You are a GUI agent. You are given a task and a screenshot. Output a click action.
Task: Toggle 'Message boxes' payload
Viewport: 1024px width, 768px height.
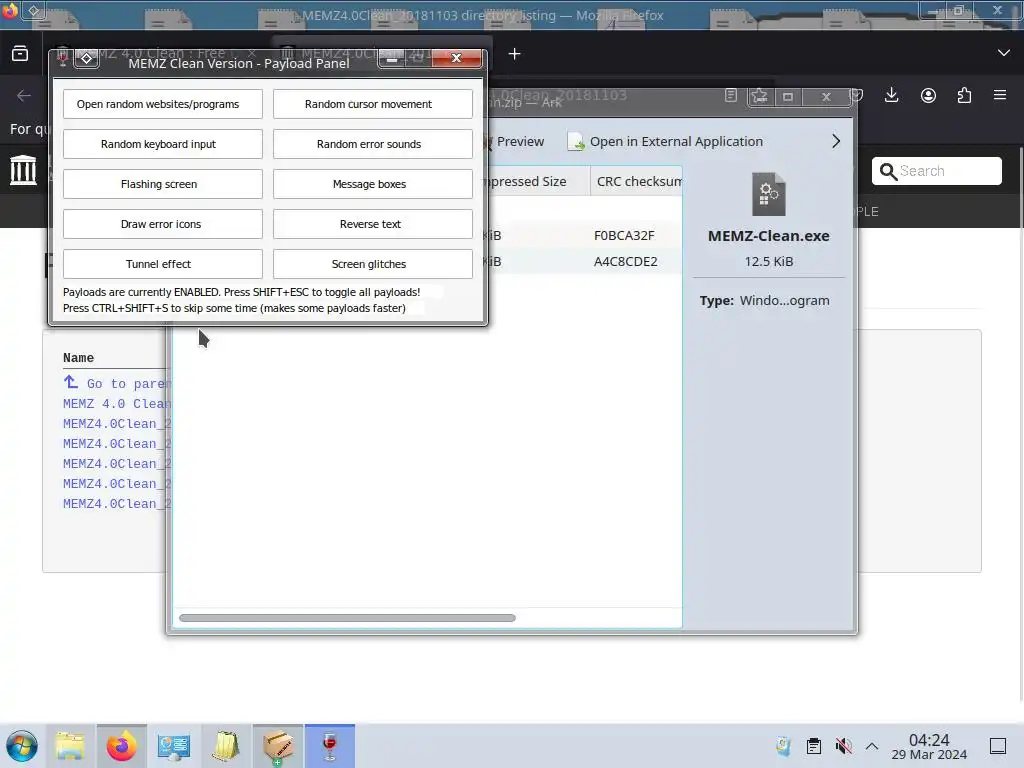click(x=372, y=184)
